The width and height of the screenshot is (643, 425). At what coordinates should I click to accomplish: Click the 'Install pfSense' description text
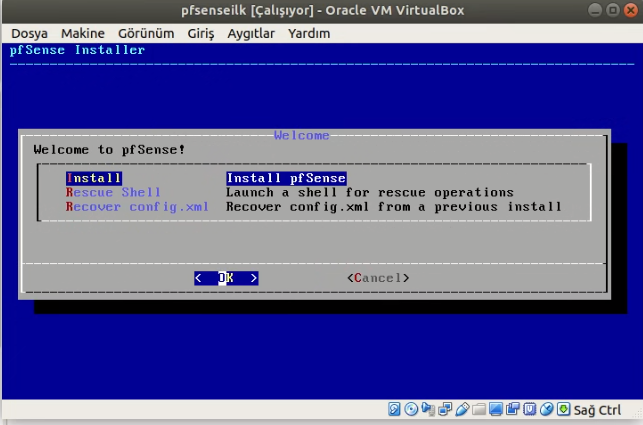286,178
